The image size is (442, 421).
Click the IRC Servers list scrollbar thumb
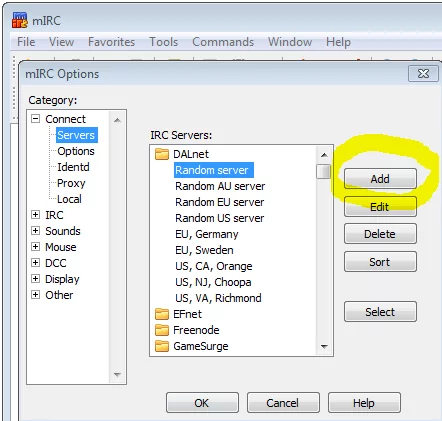(323, 172)
